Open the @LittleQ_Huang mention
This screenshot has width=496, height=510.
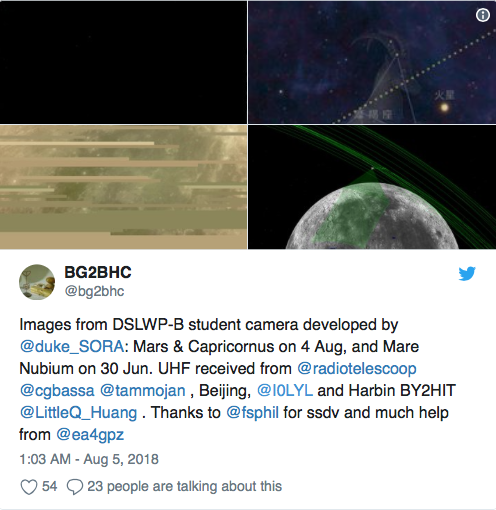[78, 413]
